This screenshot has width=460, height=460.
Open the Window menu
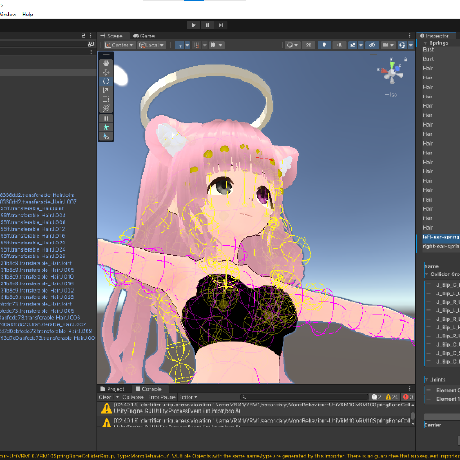[x=8, y=14]
